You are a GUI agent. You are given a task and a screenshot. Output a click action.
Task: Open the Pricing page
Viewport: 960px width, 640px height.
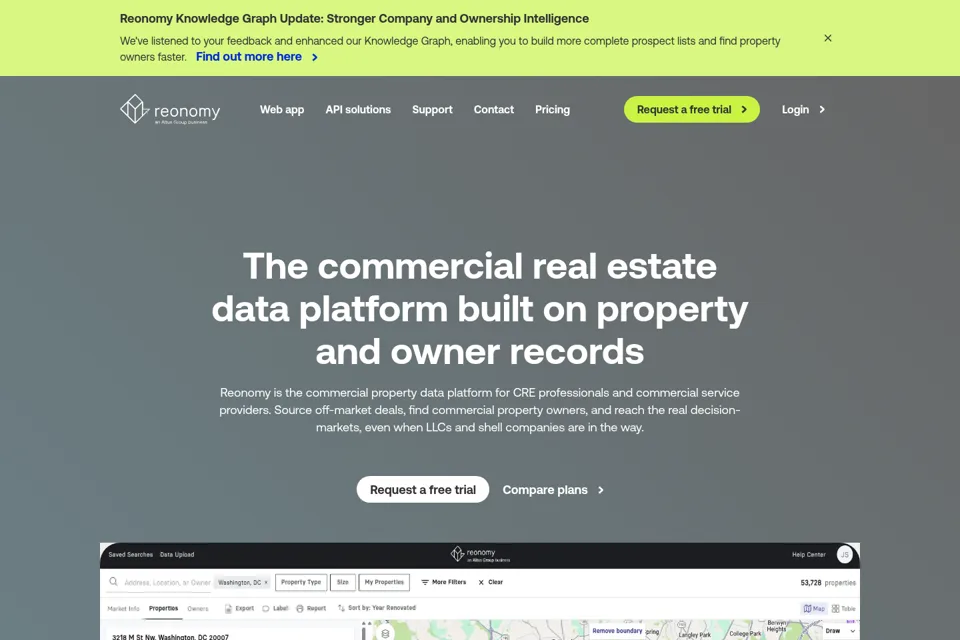[552, 110]
